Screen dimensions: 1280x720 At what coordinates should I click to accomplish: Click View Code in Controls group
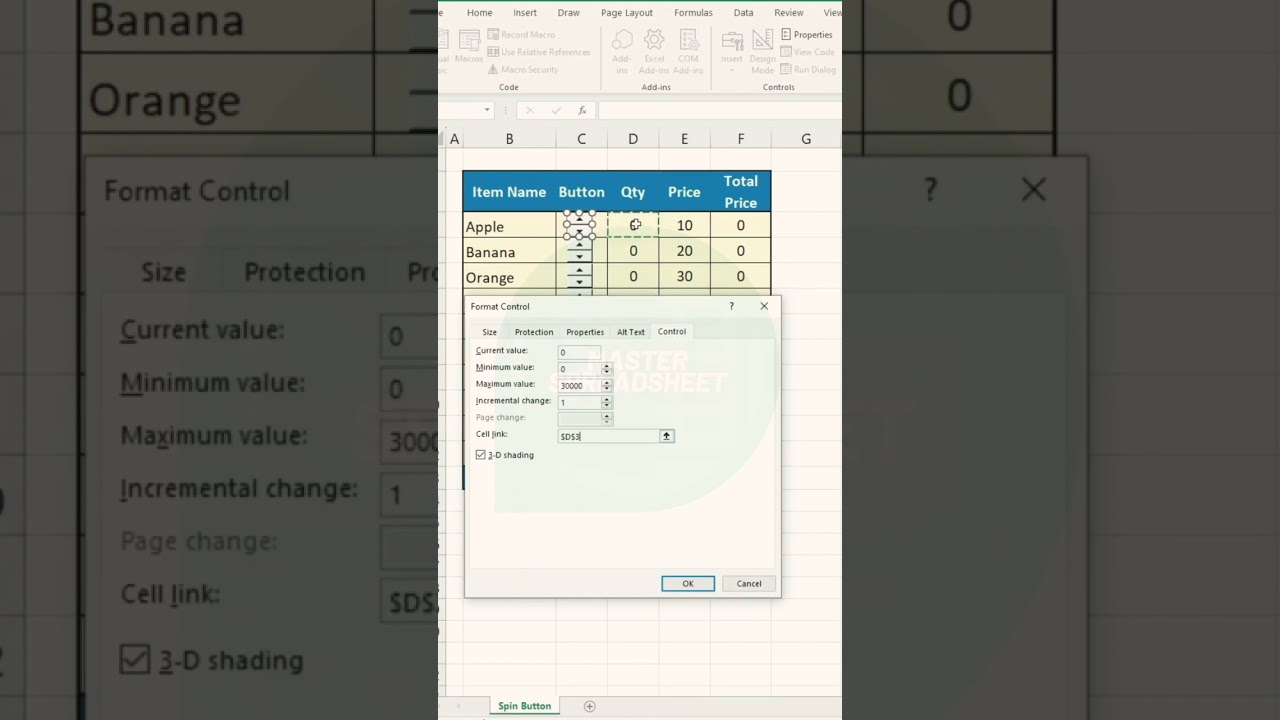coord(807,52)
